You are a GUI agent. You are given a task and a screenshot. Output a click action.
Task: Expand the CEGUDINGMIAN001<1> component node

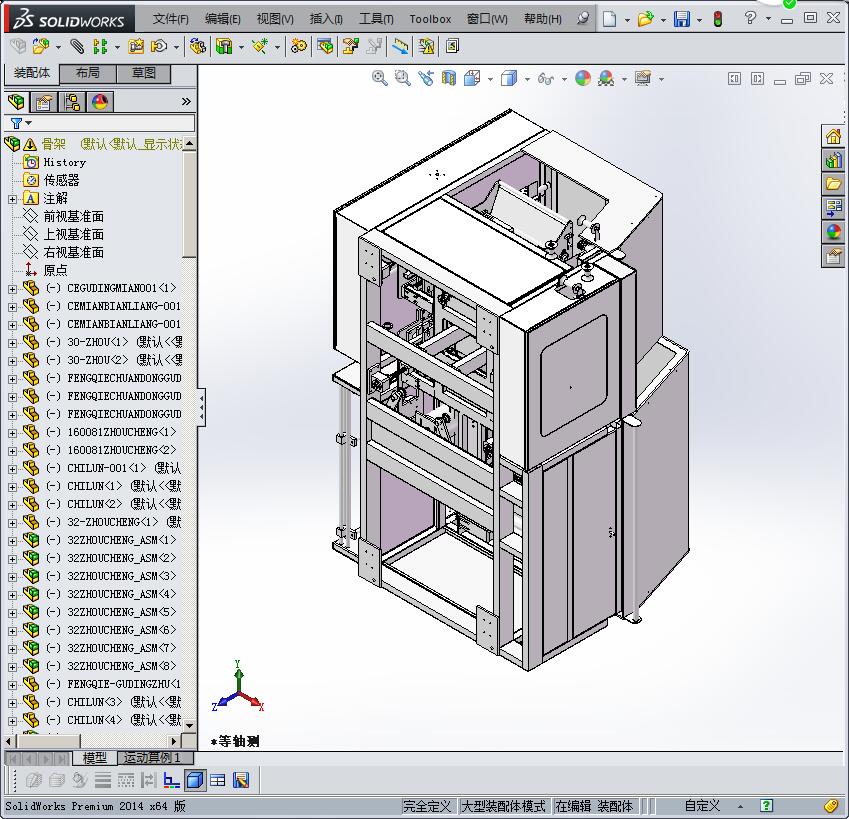[x=12, y=289]
